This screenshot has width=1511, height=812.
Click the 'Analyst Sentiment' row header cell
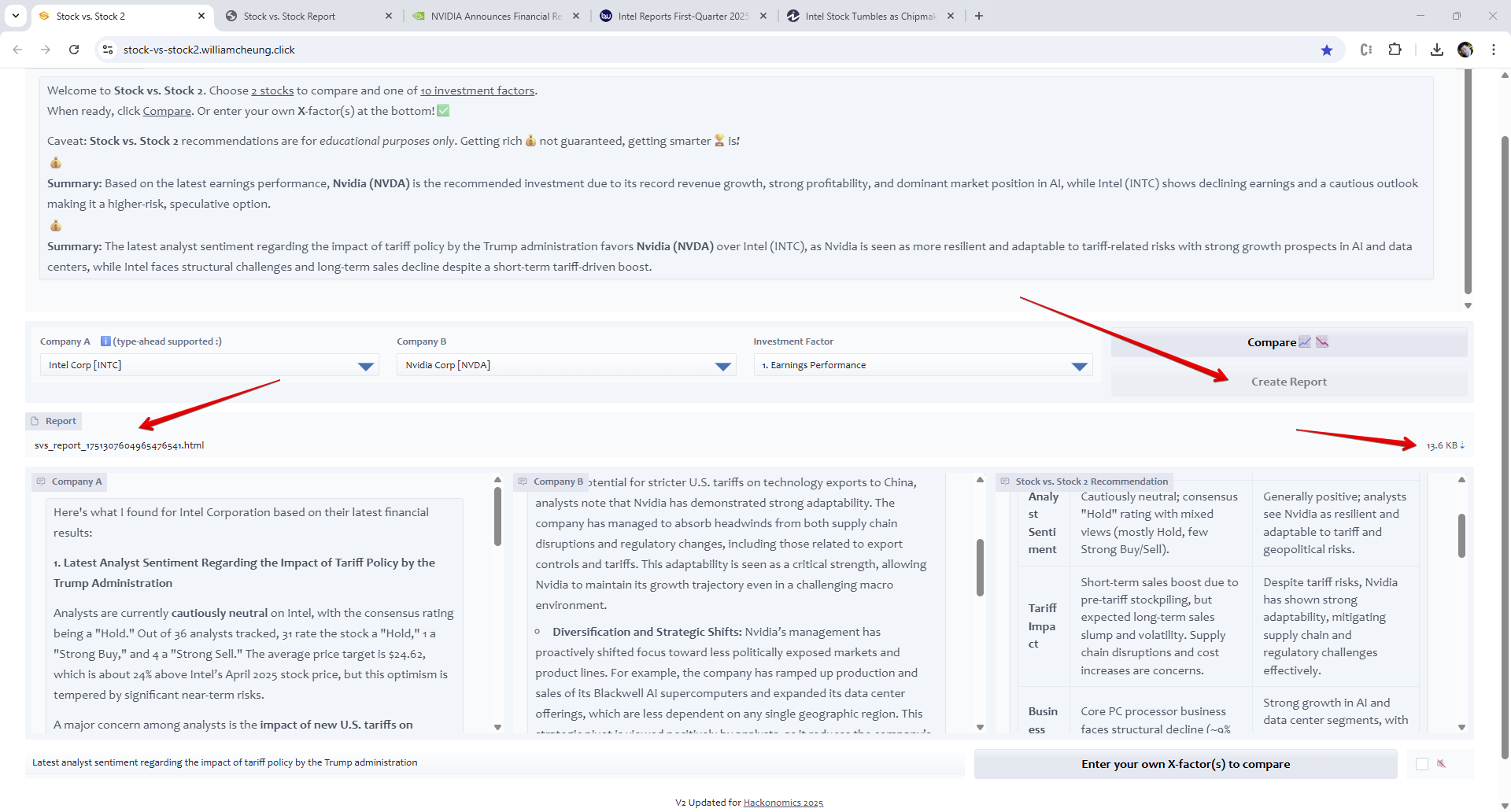pyautogui.click(x=1044, y=522)
